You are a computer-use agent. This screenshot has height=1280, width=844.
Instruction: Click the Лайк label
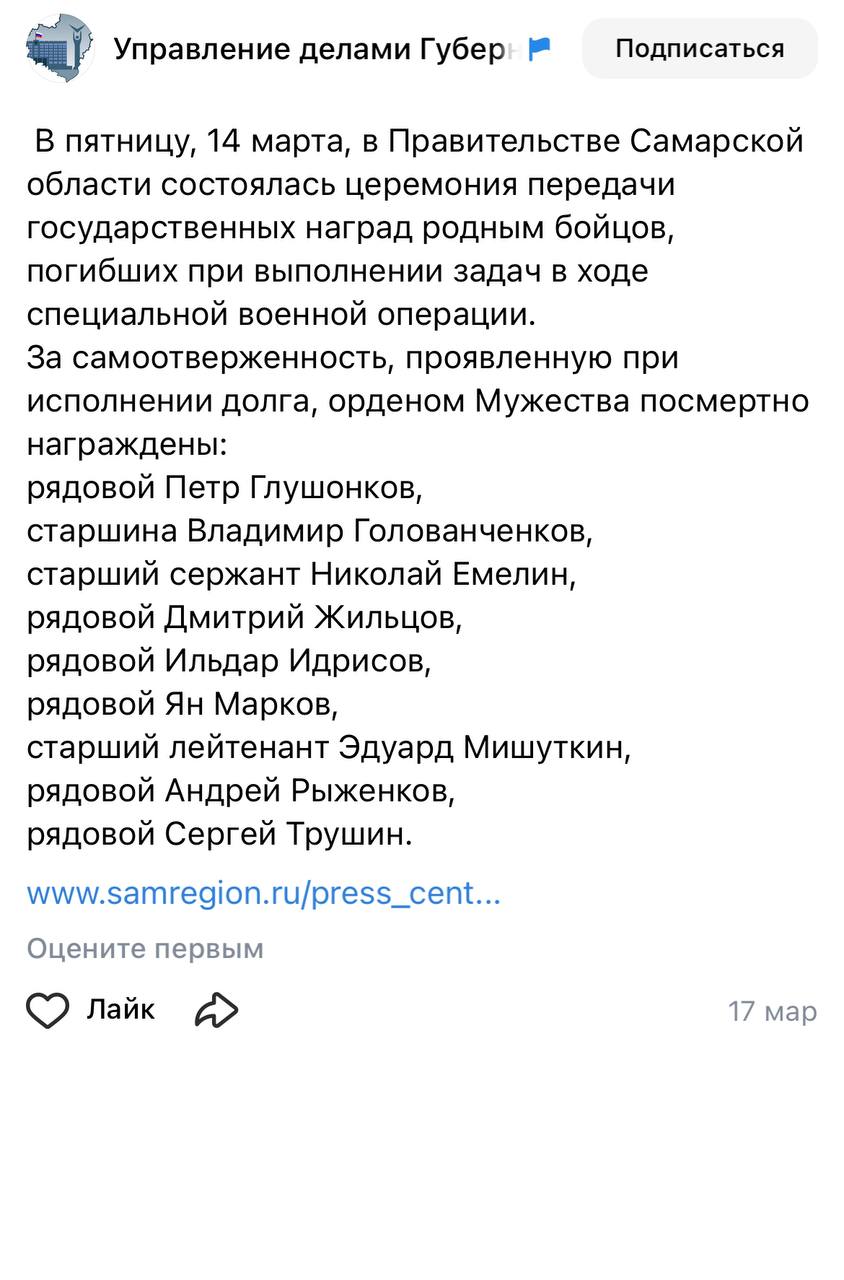(121, 1009)
